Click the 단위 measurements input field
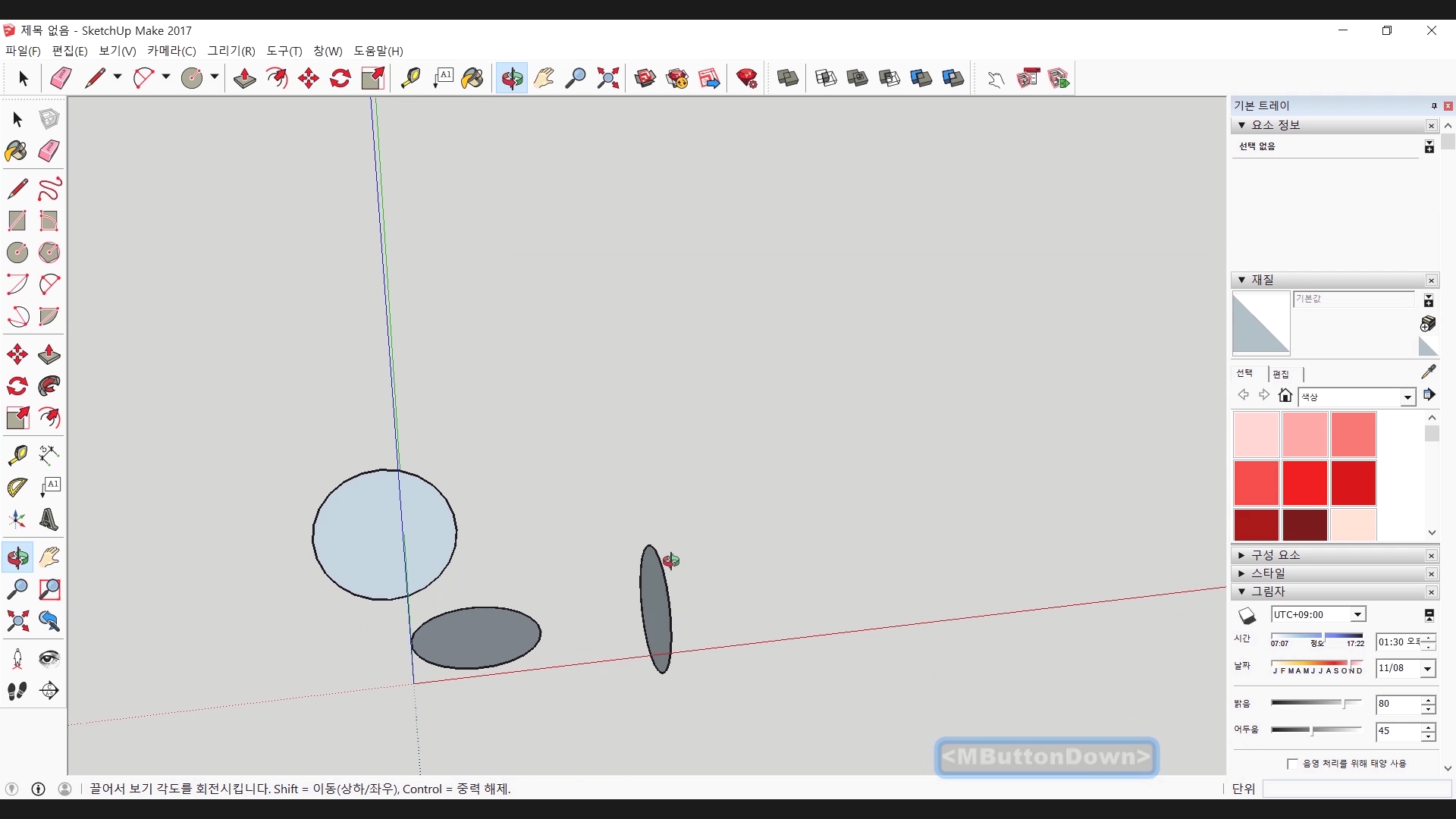1456x819 pixels. tap(1356, 789)
